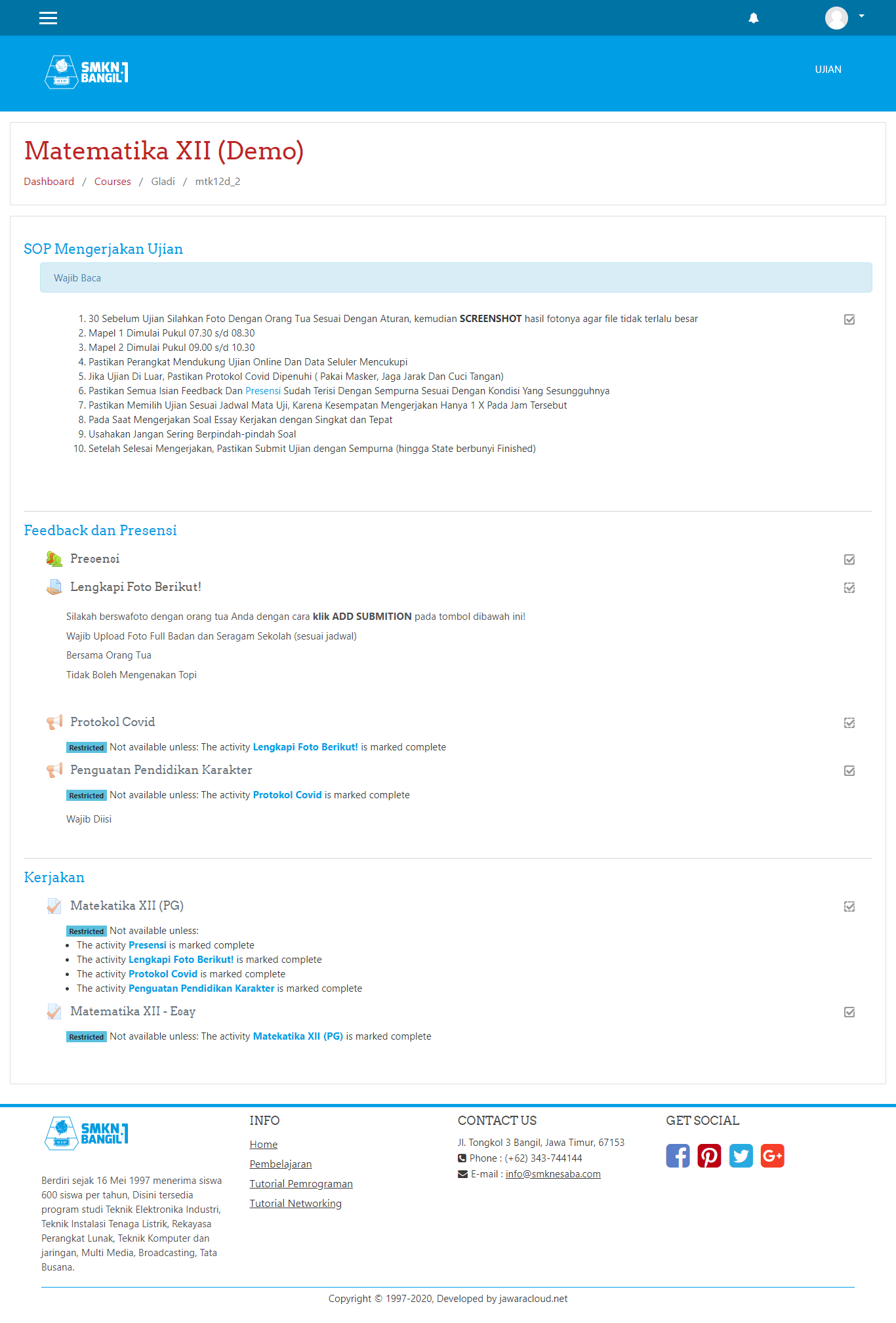The height and width of the screenshot is (1323, 896).
Task: Open the Courses breadcrumb link
Action: pyautogui.click(x=113, y=182)
